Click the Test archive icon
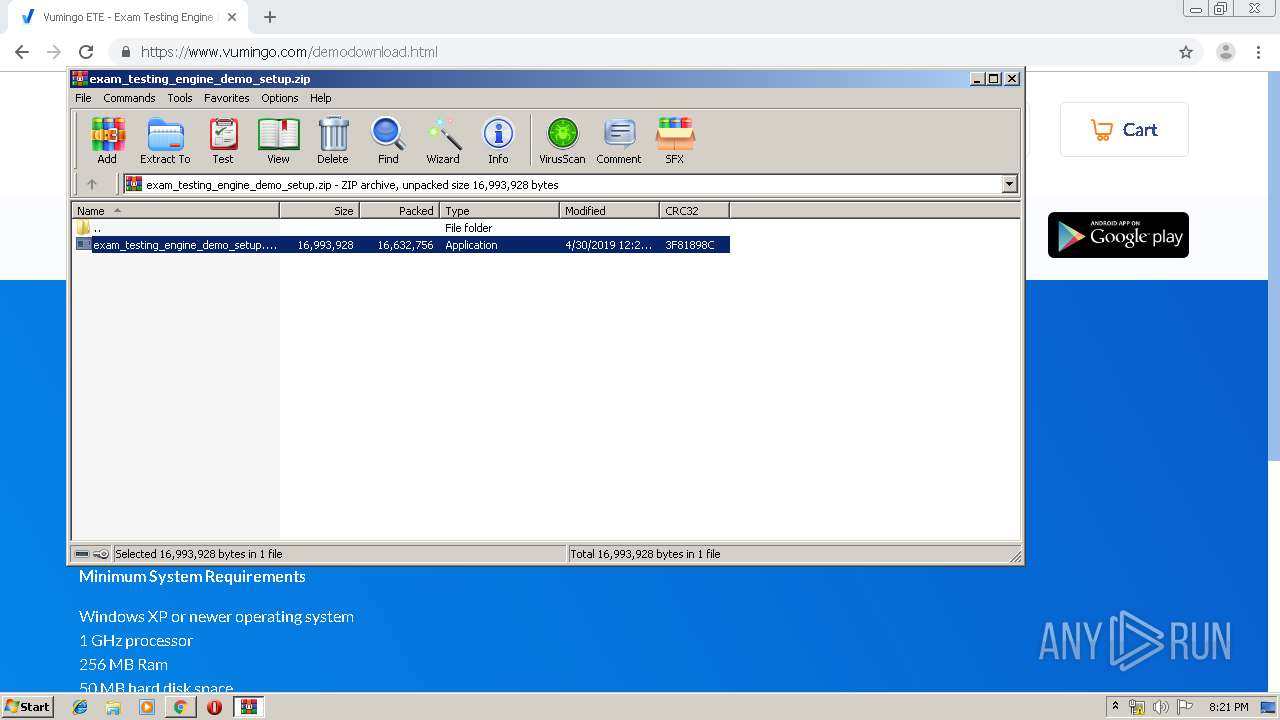This screenshot has height=720, width=1280. [223, 140]
